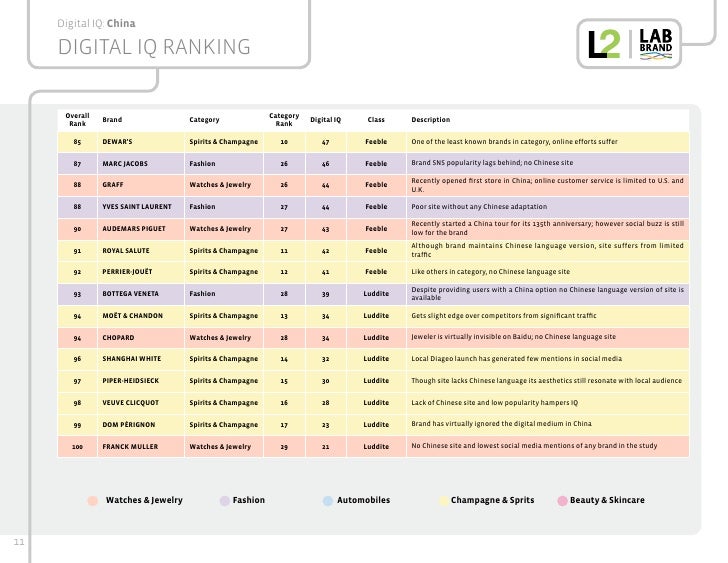Image resolution: width=728 pixels, height=563 pixels.
Task: Click the Digital IQ column header
Action: click(325, 120)
